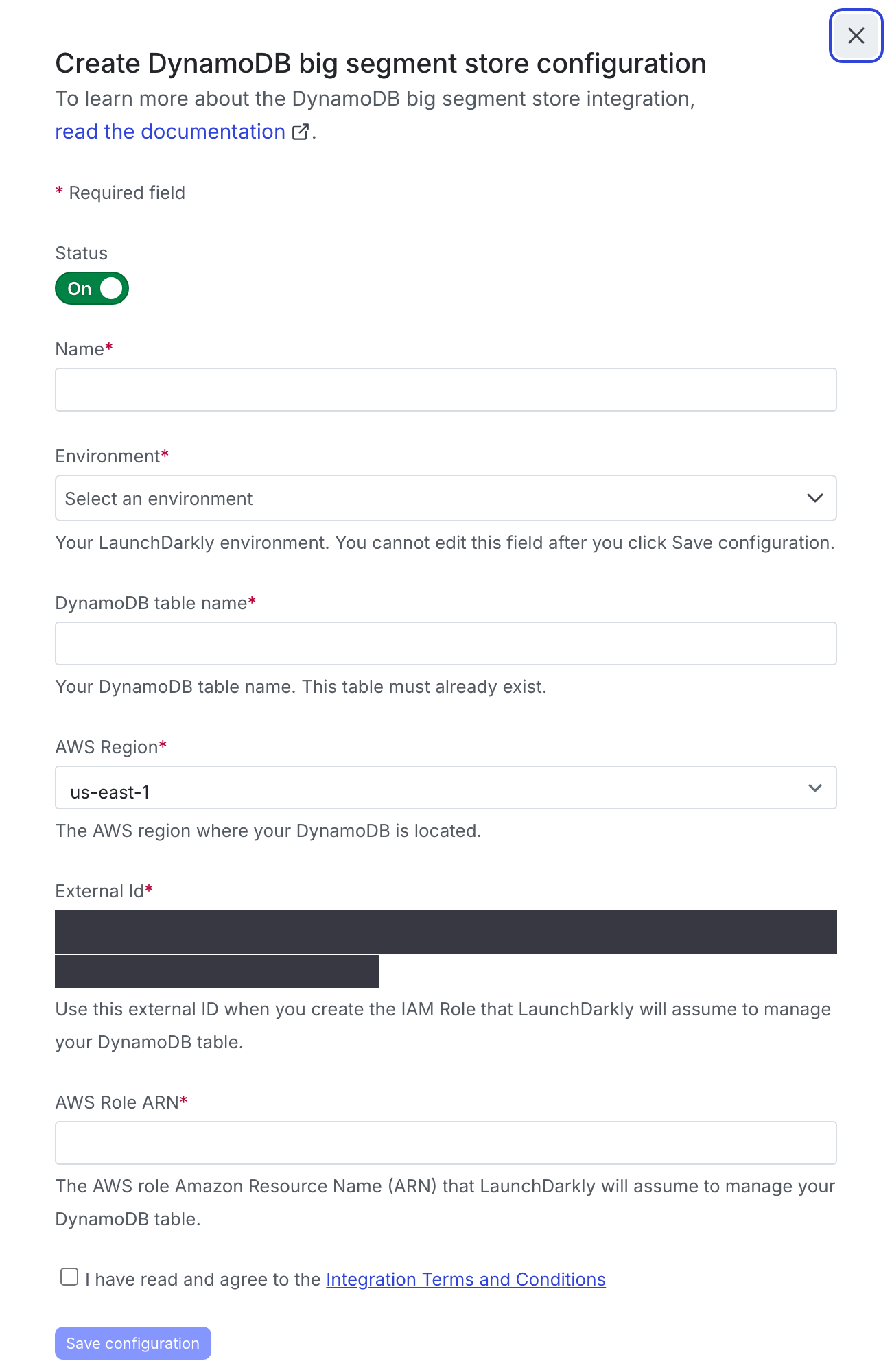Click the Select an environment combo box
Viewport: 892px width, 1372px height.
click(x=446, y=498)
